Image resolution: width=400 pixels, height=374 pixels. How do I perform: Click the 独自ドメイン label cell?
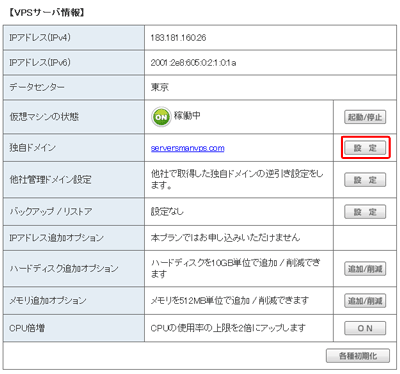[74, 148]
